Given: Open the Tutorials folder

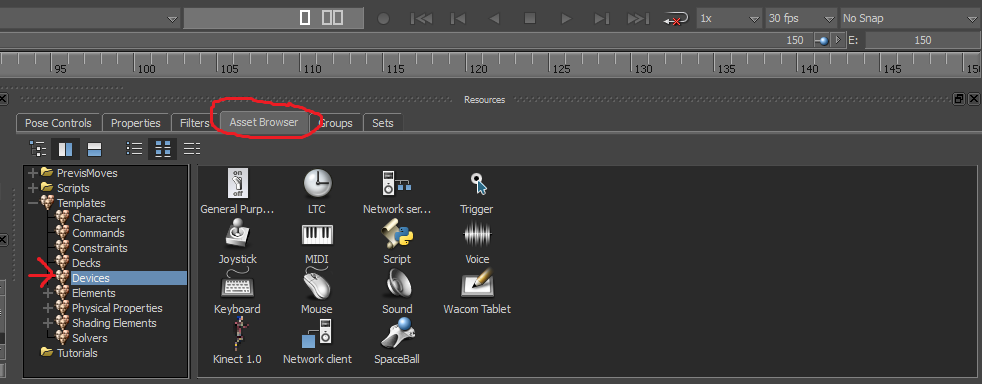Looking at the screenshot, I should coord(77,353).
